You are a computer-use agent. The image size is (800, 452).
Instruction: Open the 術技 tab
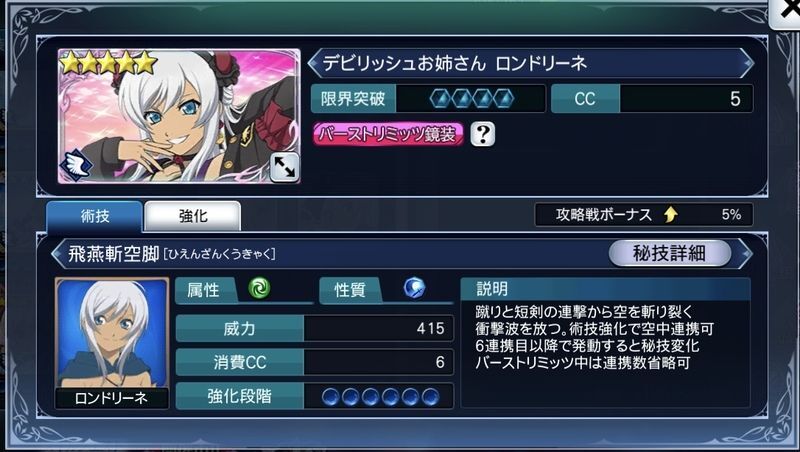(94, 216)
